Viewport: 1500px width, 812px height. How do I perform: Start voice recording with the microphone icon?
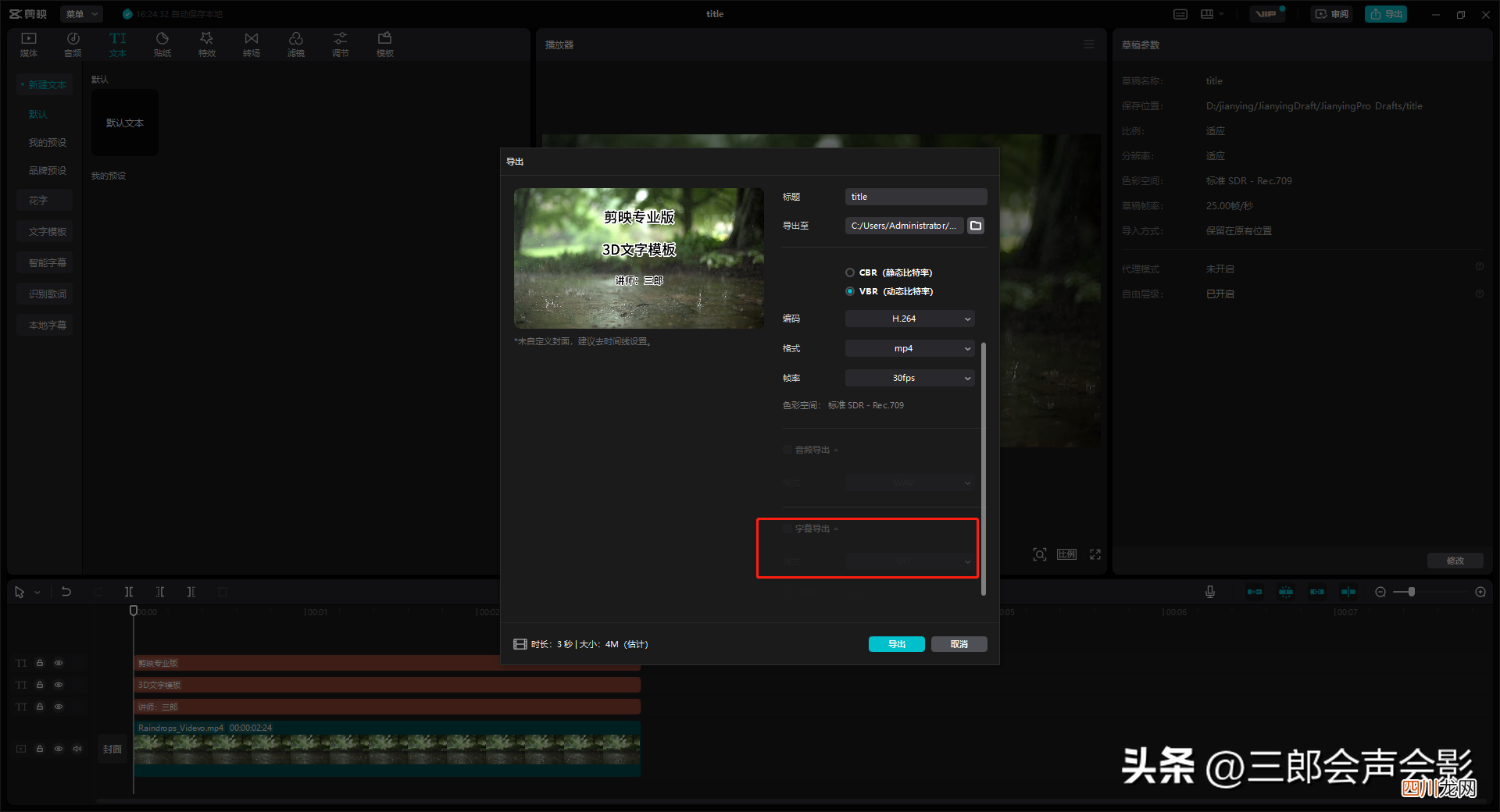1210,592
